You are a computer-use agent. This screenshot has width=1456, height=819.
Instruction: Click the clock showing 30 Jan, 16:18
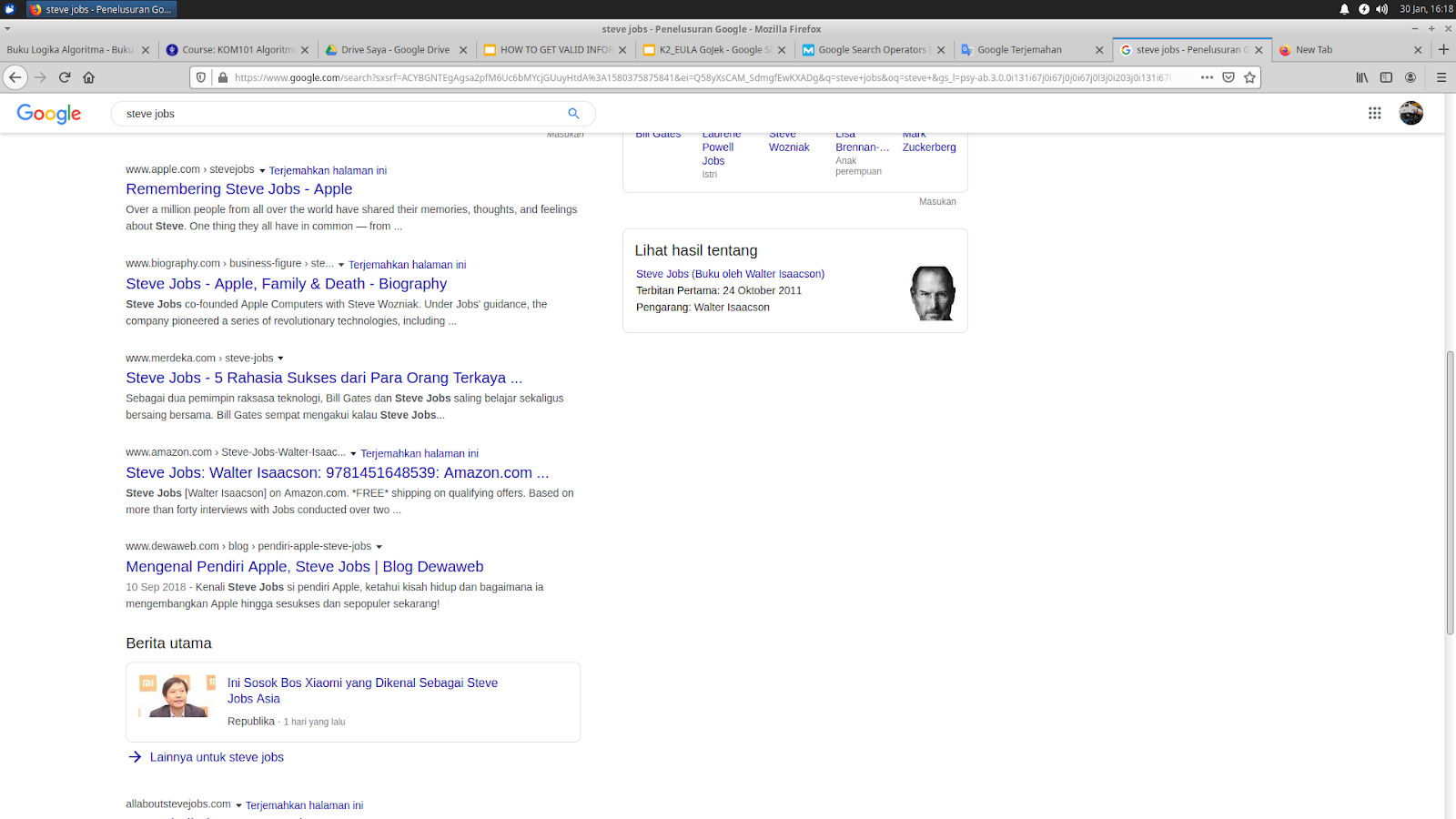(1426, 9)
